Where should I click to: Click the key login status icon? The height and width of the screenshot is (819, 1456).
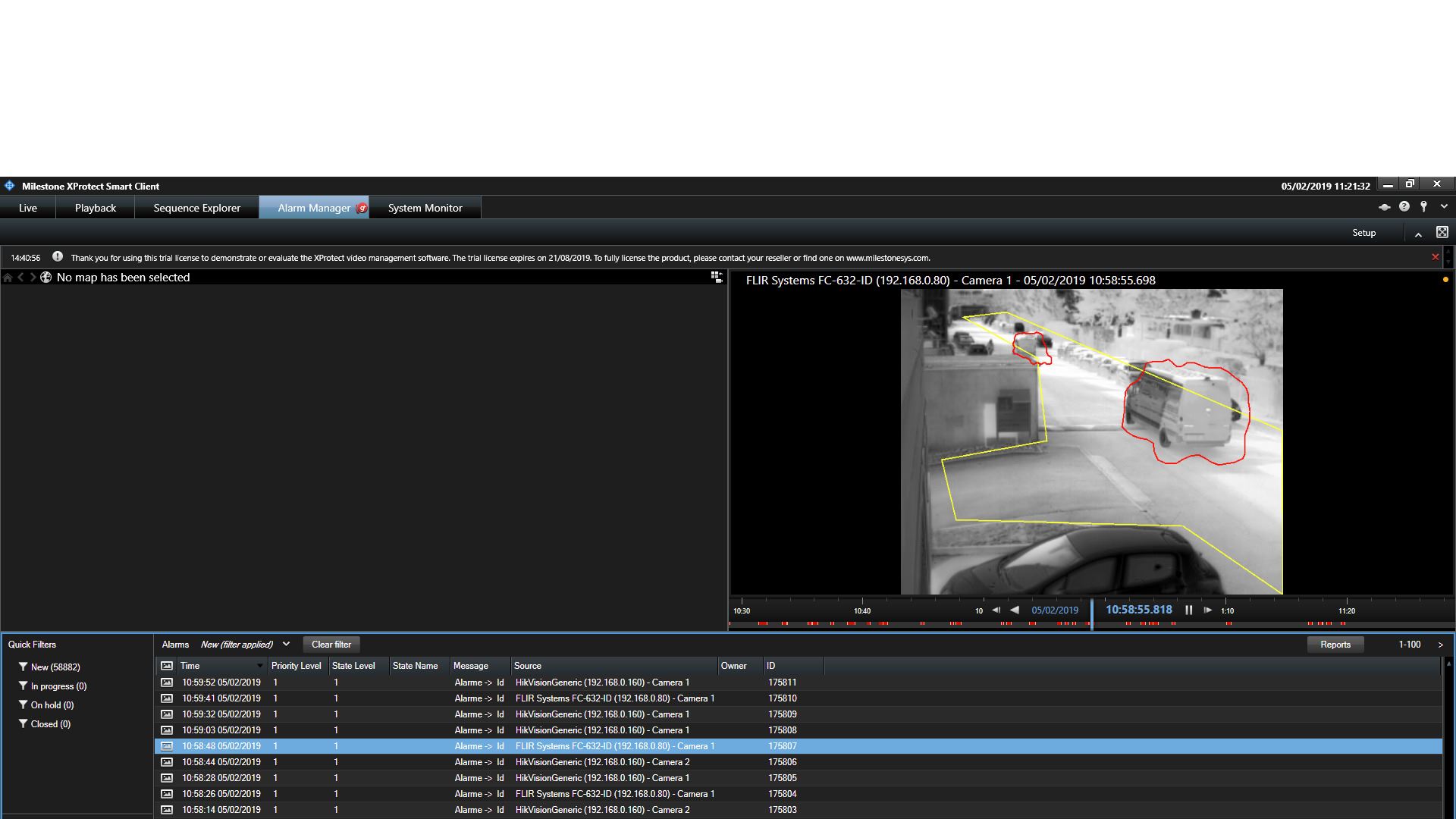click(1424, 206)
